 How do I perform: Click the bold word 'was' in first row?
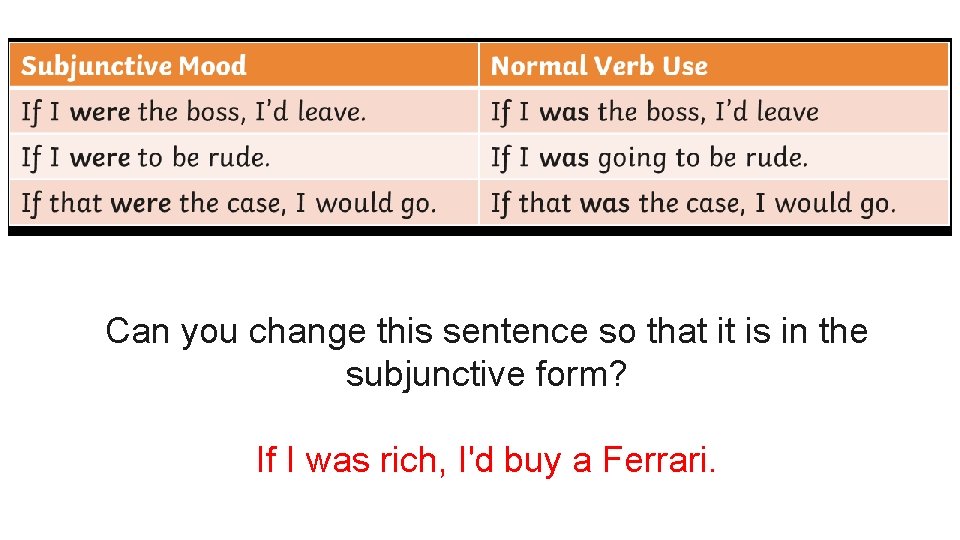[x=564, y=113]
